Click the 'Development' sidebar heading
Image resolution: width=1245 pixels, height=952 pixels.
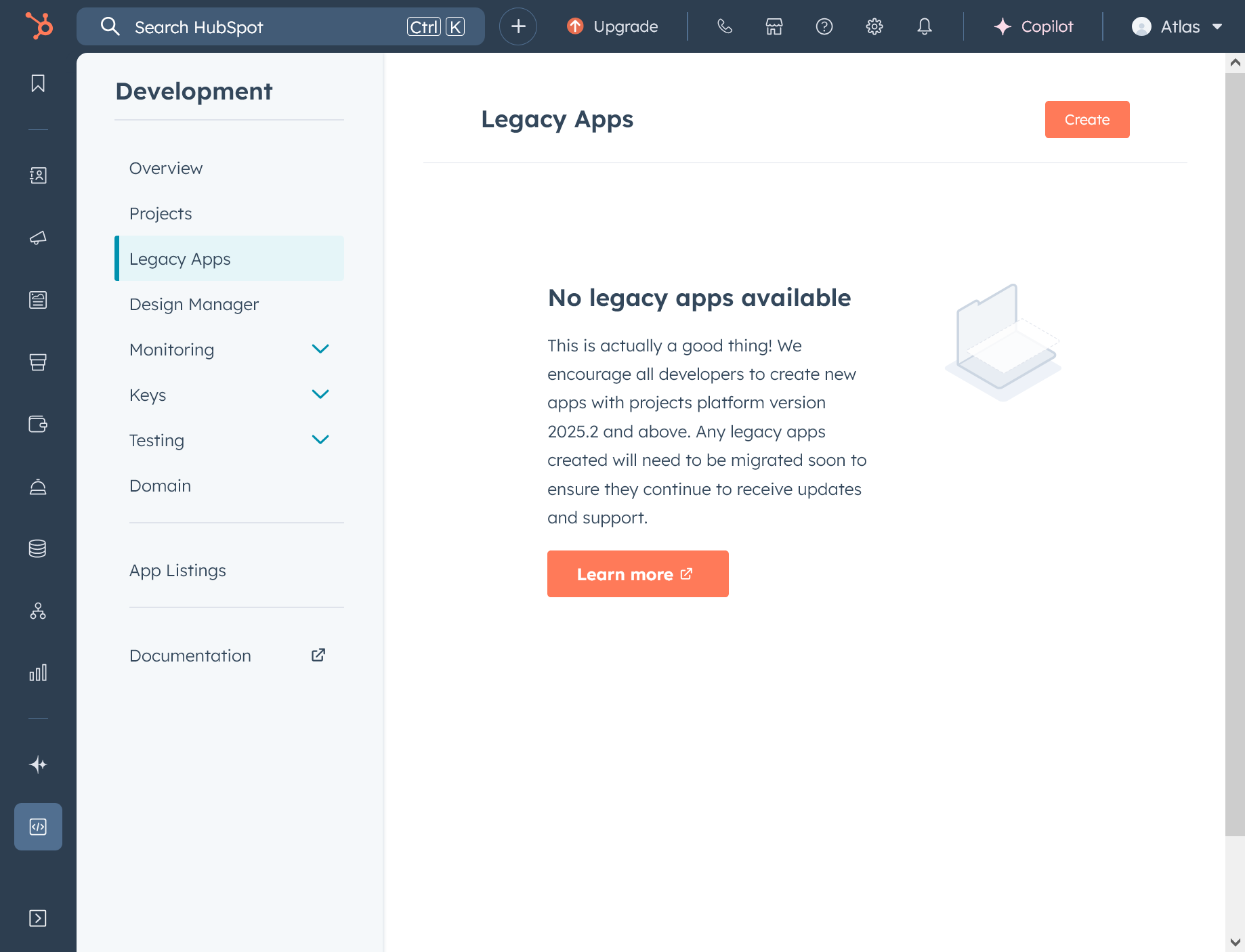tap(194, 91)
